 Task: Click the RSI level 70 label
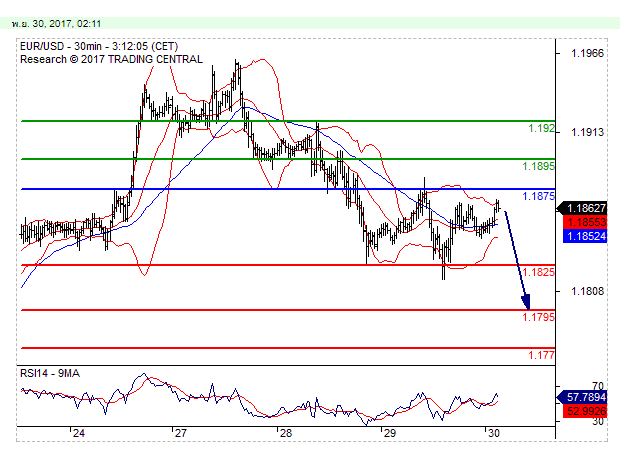tap(598, 386)
